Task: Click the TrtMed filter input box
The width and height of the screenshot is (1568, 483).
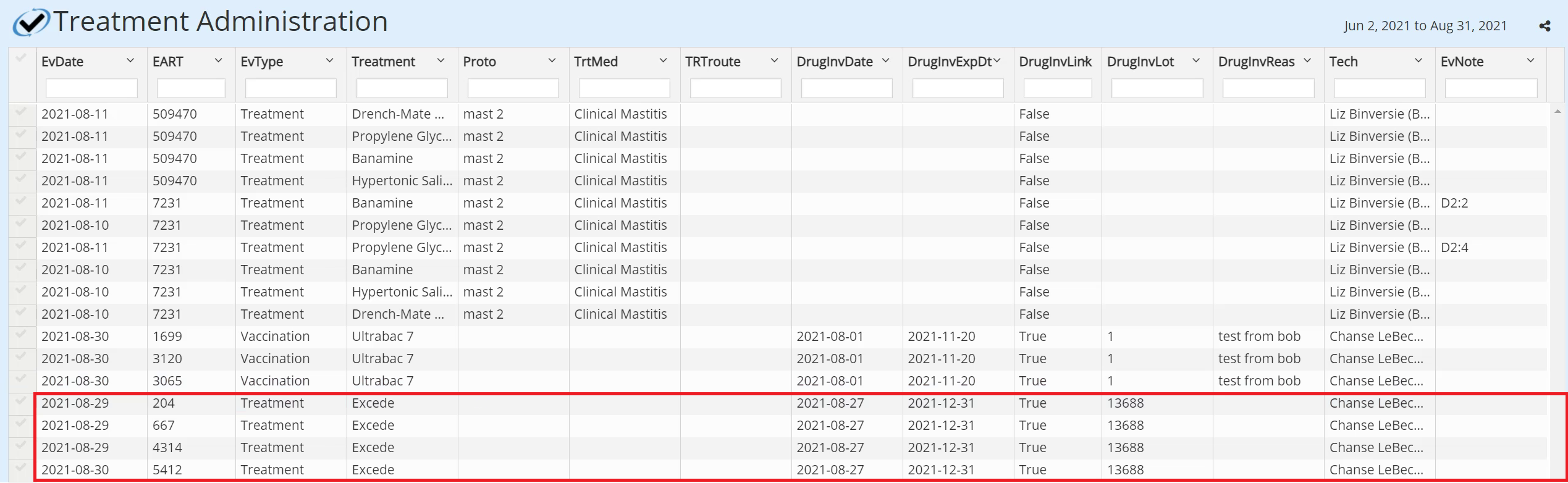Action: click(x=624, y=88)
